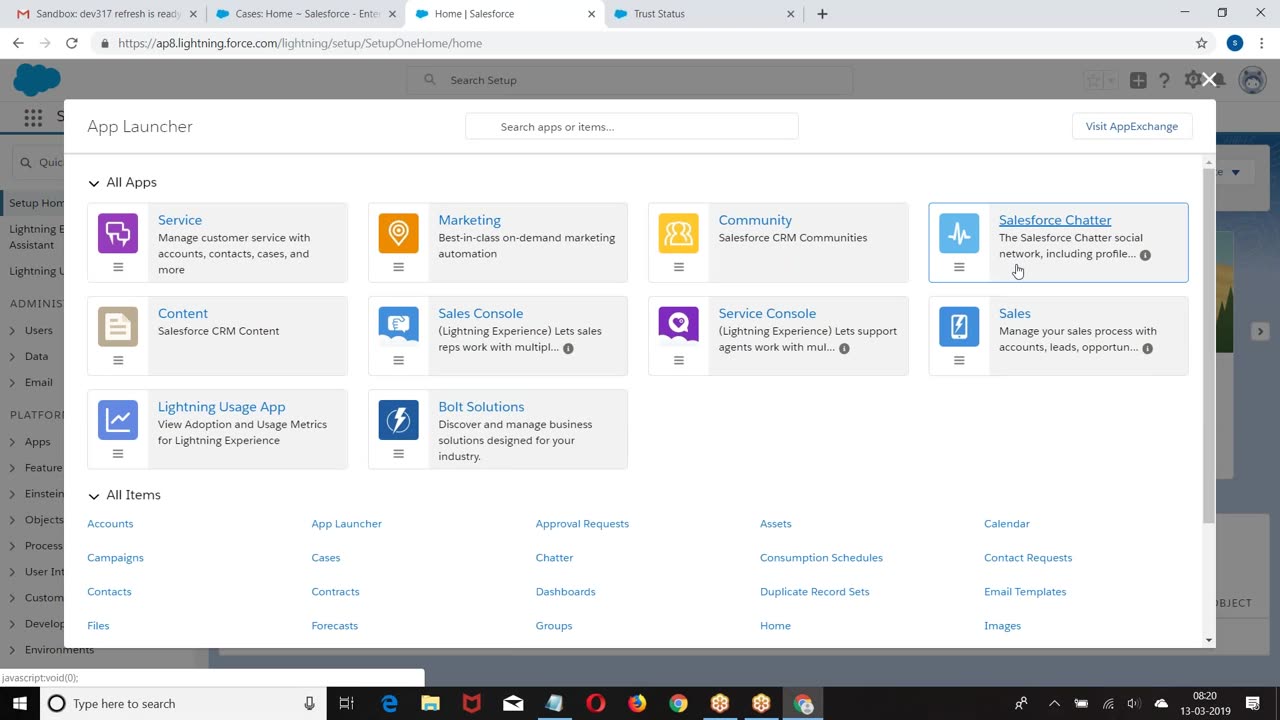Bookmark this page with star icon

click(x=1202, y=43)
